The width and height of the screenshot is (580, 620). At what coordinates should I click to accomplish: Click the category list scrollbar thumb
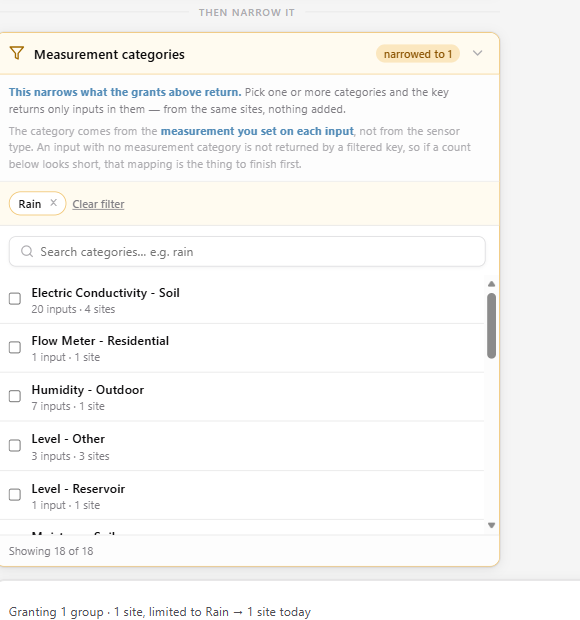click(491, 326)
